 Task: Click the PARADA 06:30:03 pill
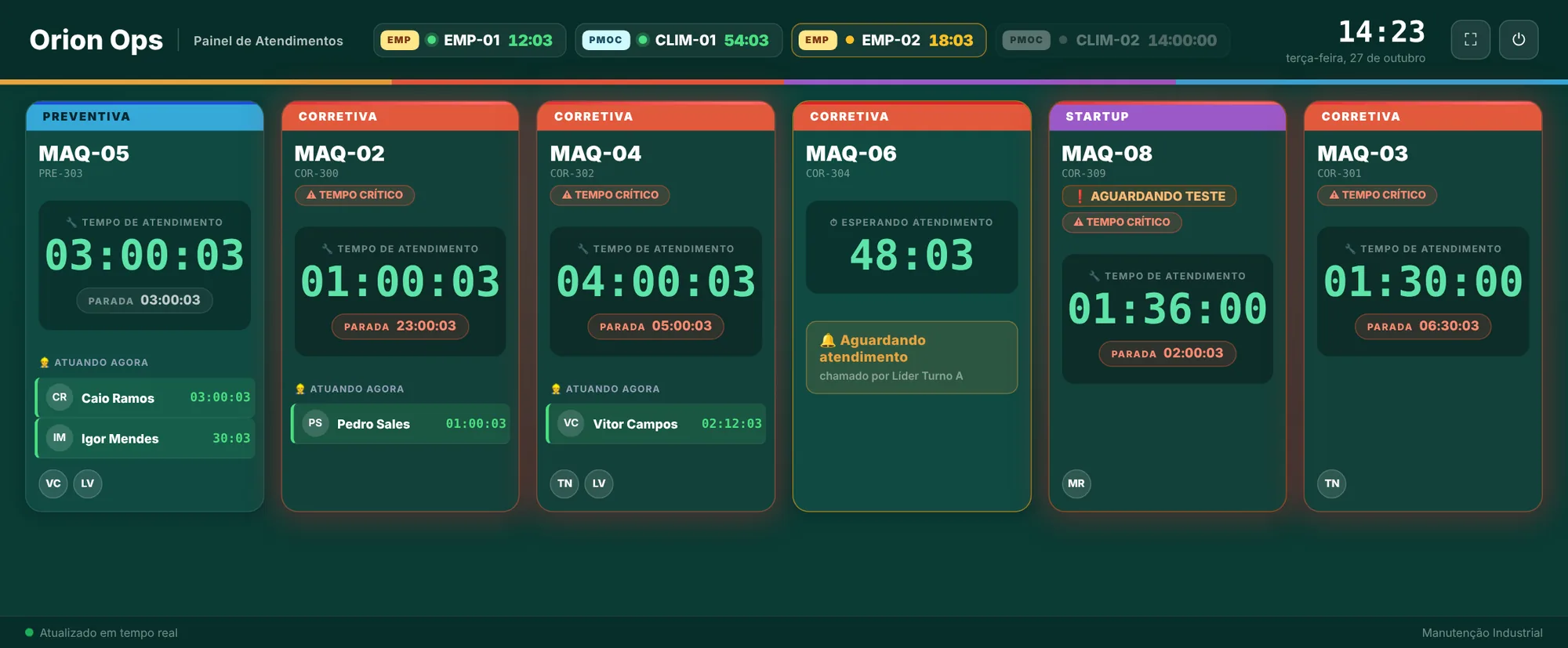click(x=1423, y=326)
